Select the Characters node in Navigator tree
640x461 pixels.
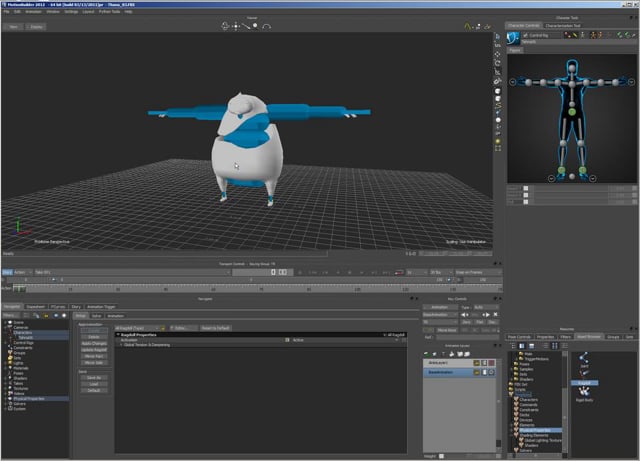coord(23,332)
